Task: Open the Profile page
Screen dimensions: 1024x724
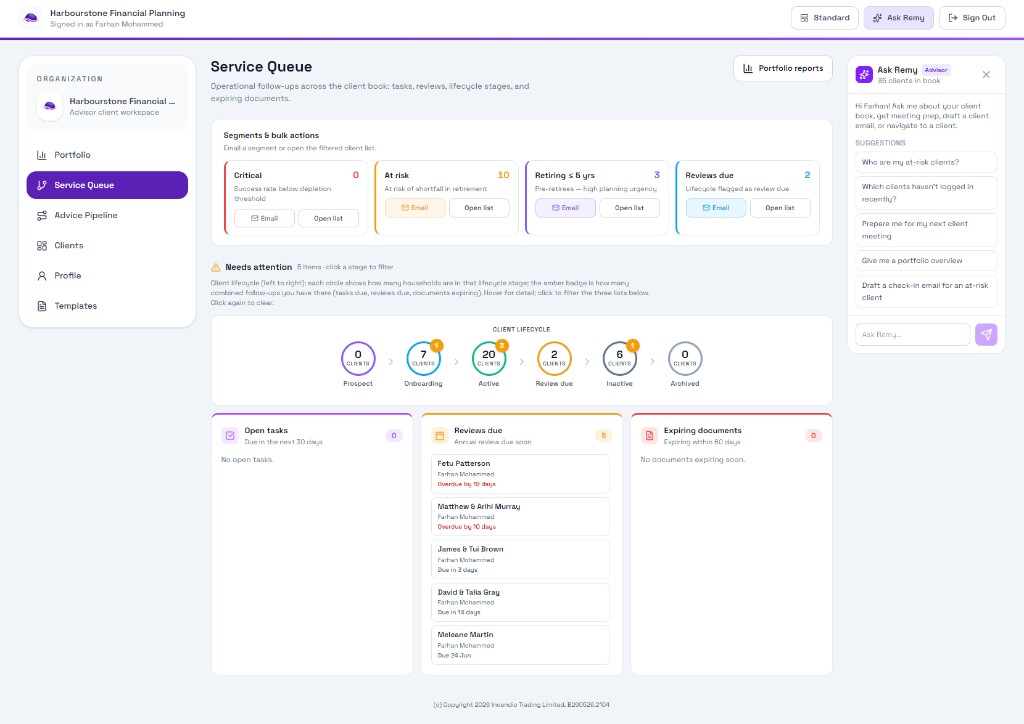Action: coord(107,275)
